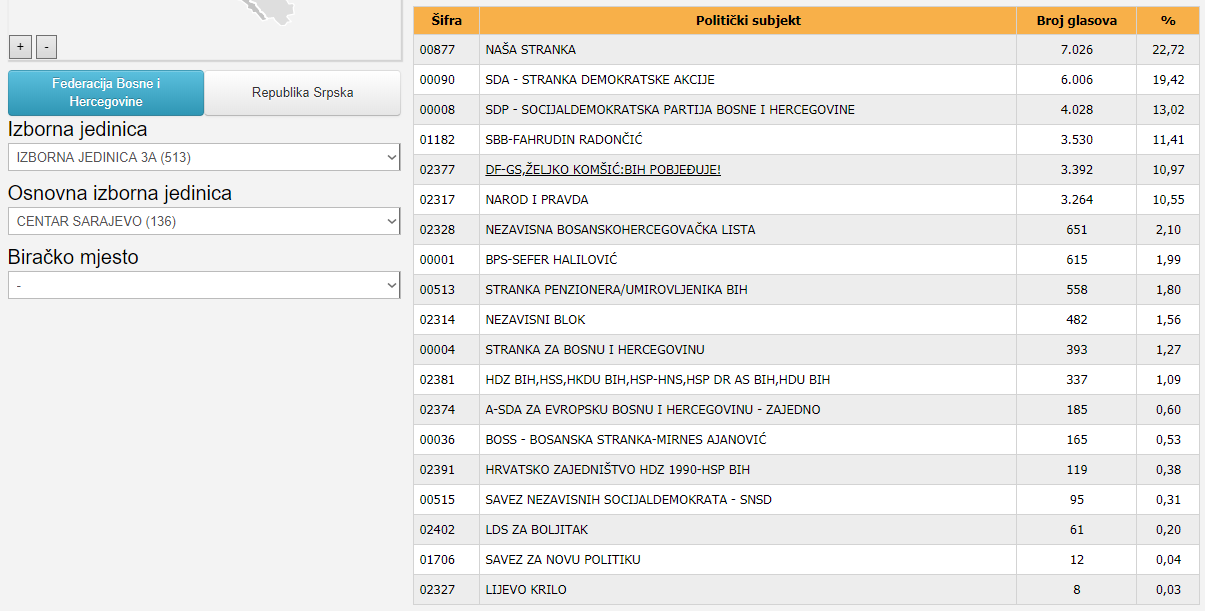Click code 02377 in Šifra column
The height and width of the screenshot is (611, 1205).
[436, 170]
